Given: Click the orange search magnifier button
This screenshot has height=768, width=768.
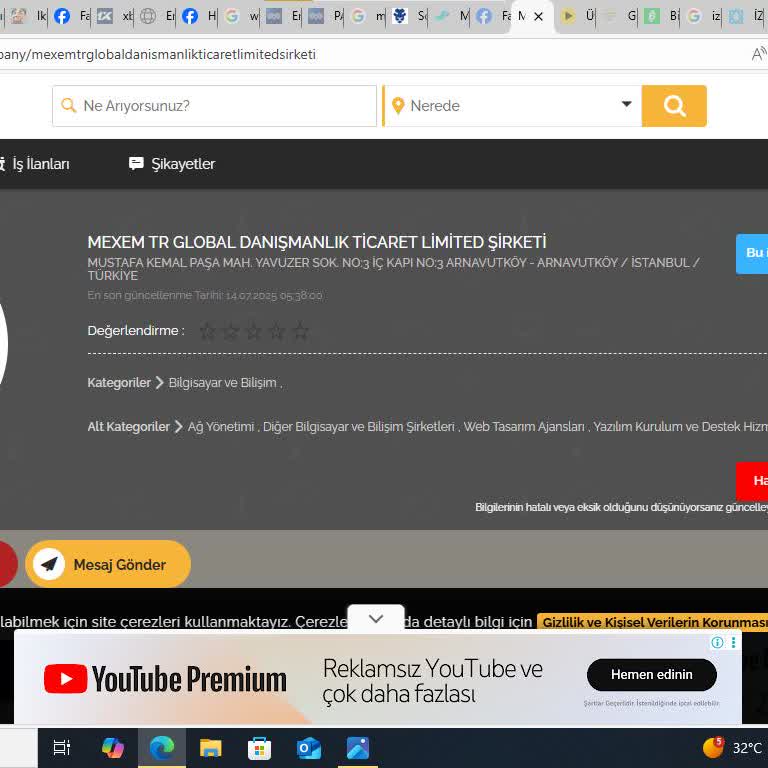Looking at the screenshot, I should (x=674, y=106).
